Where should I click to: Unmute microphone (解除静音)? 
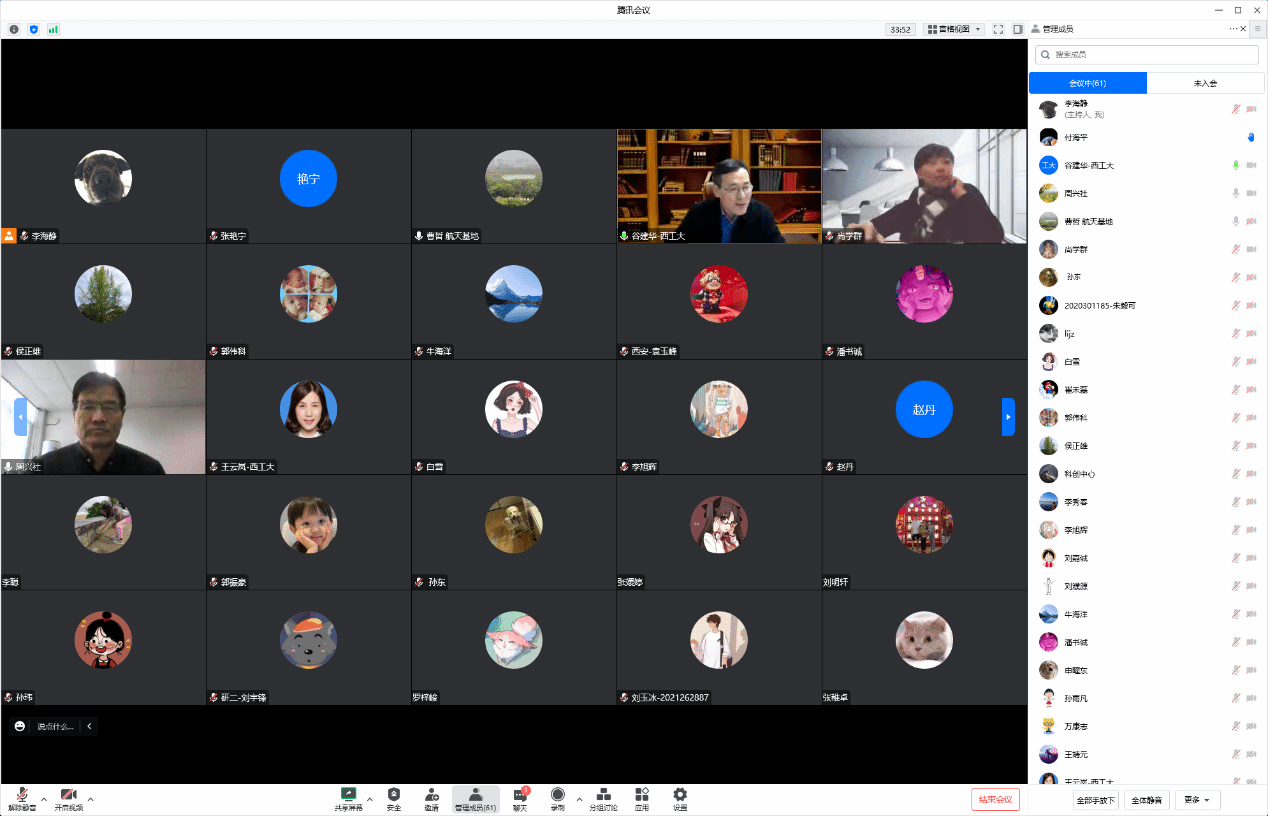coord(22,798)
